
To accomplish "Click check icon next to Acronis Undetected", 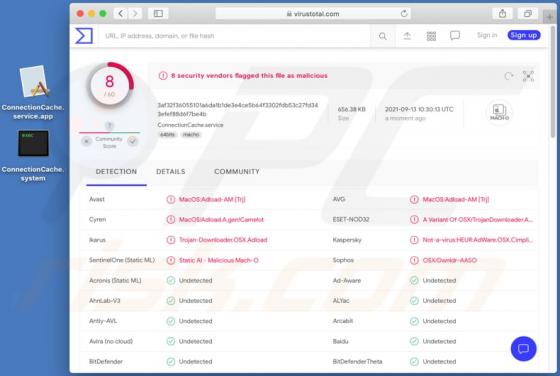I will tap(171, 281).
